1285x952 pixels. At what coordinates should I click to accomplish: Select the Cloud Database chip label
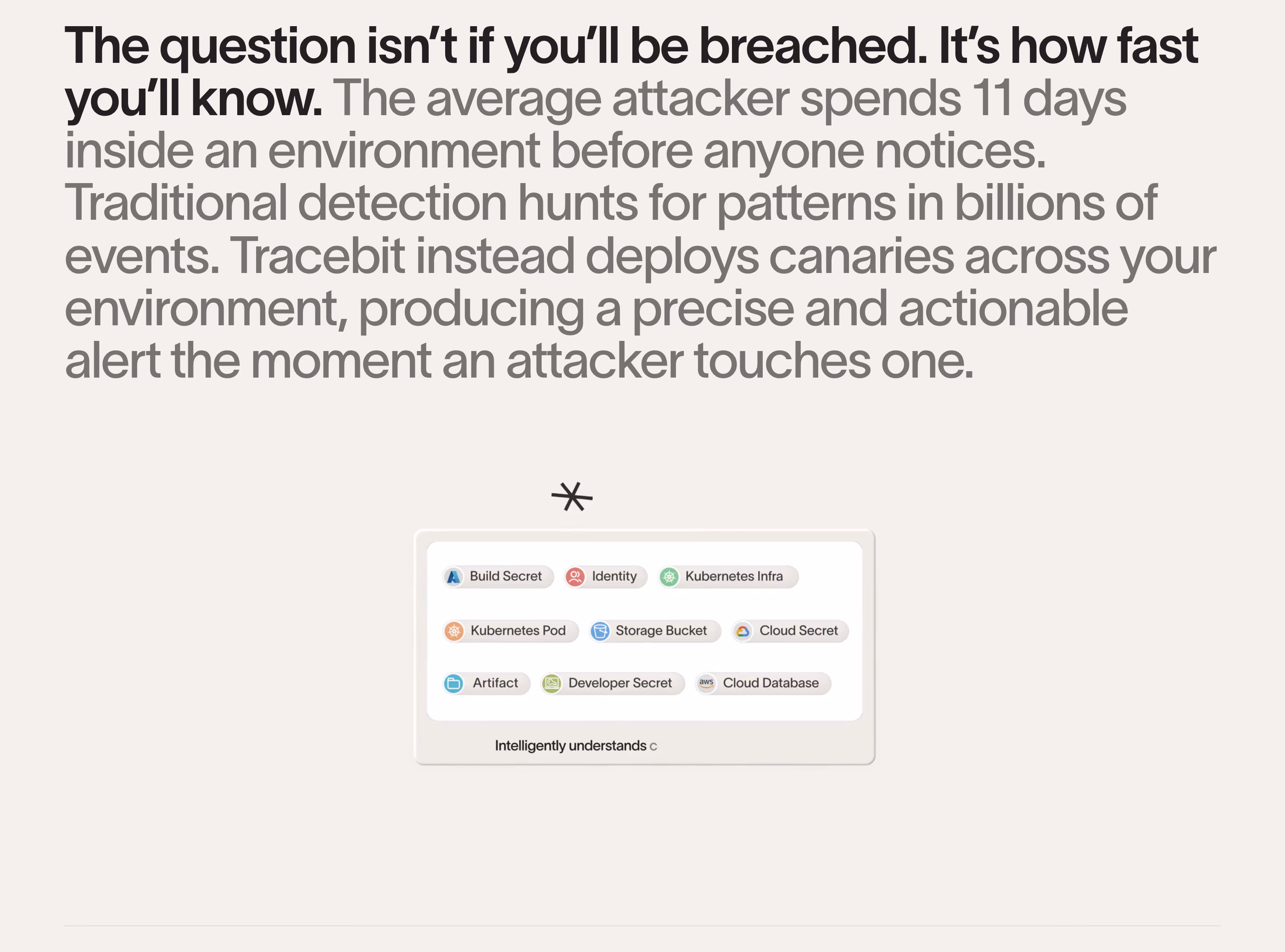click(771, 683)
